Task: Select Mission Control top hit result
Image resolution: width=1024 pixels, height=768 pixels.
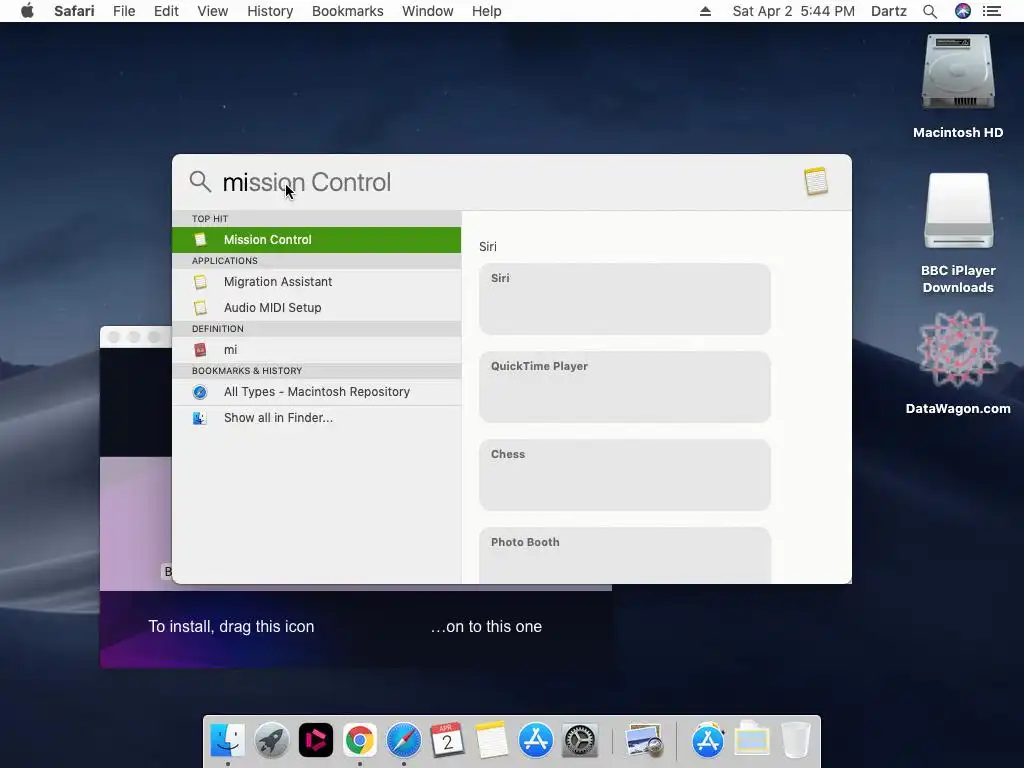Action: tap(316, 240)
